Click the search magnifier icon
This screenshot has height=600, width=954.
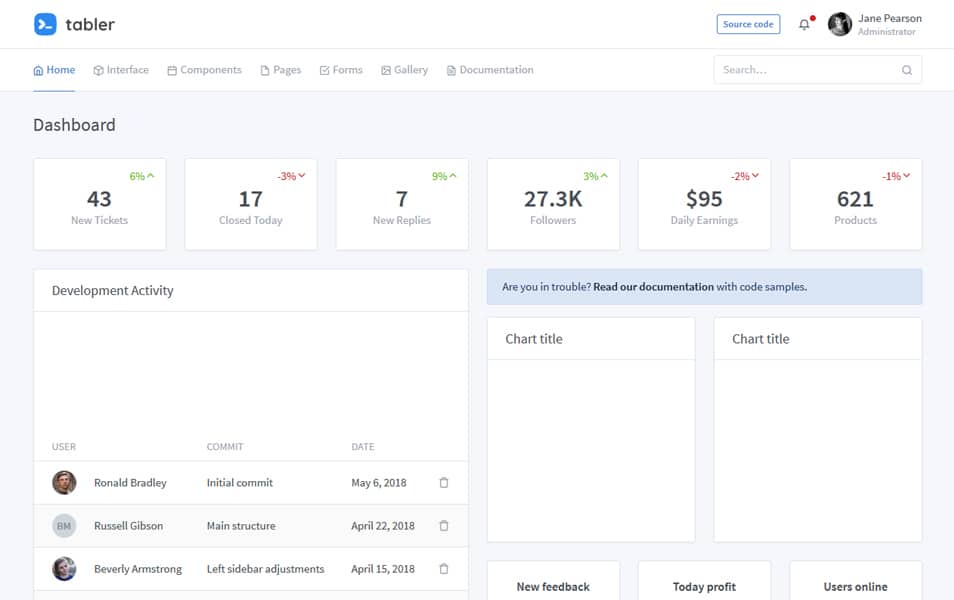coord(907,70)
